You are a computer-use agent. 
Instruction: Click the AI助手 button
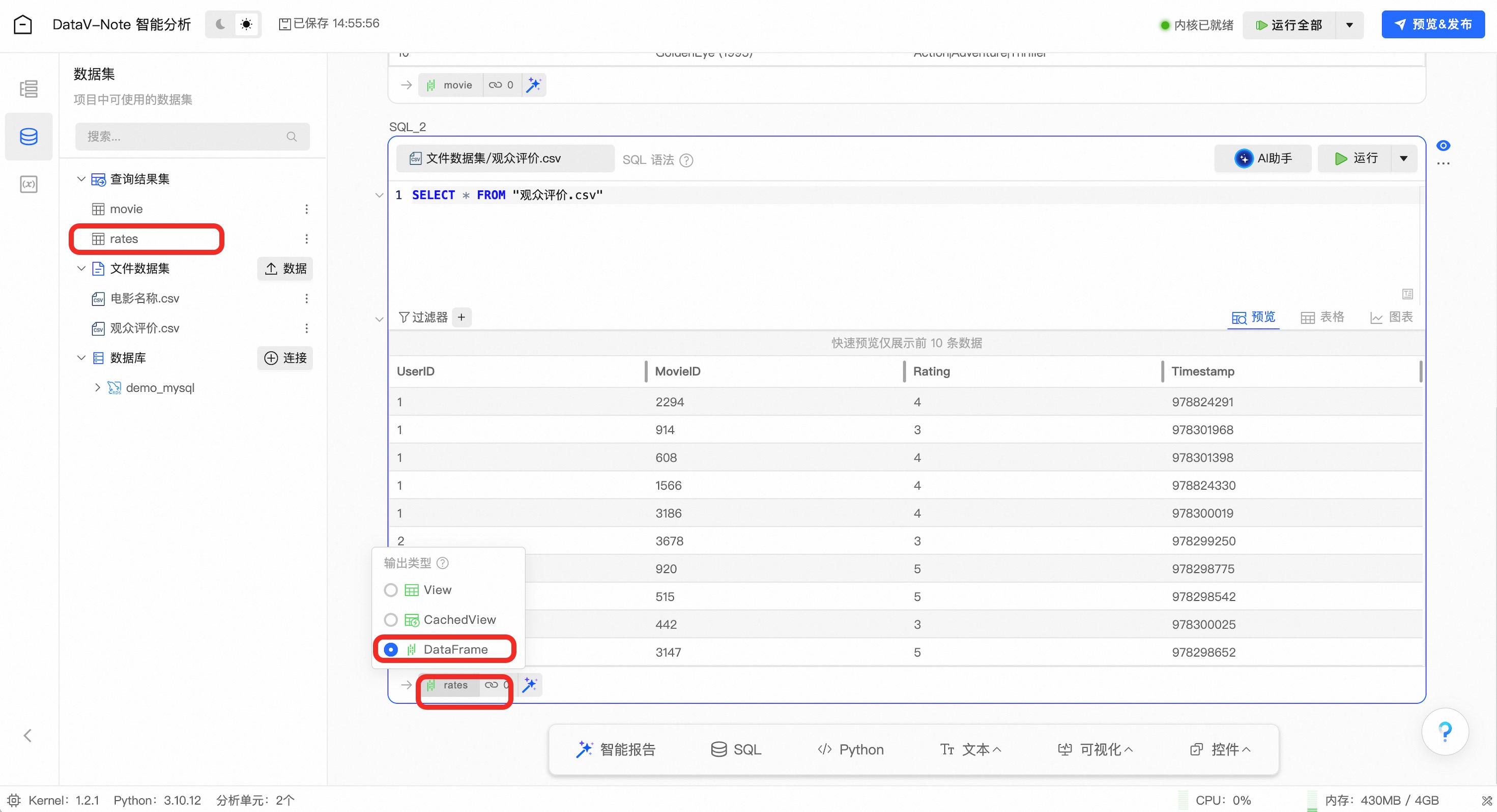point(1263,158)
